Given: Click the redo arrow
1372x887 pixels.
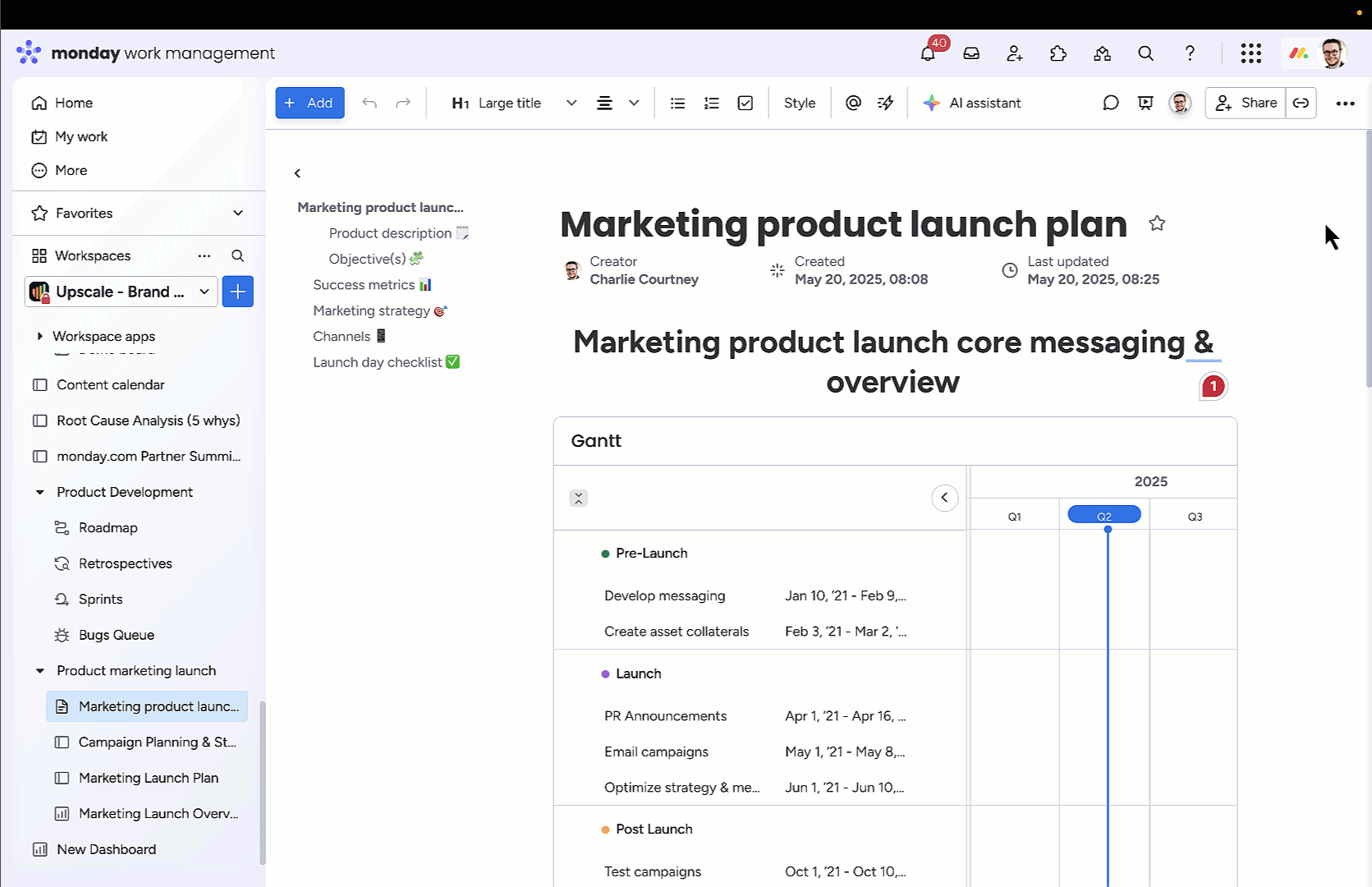Looking at the screenshot, I should (x=403, y=103).
